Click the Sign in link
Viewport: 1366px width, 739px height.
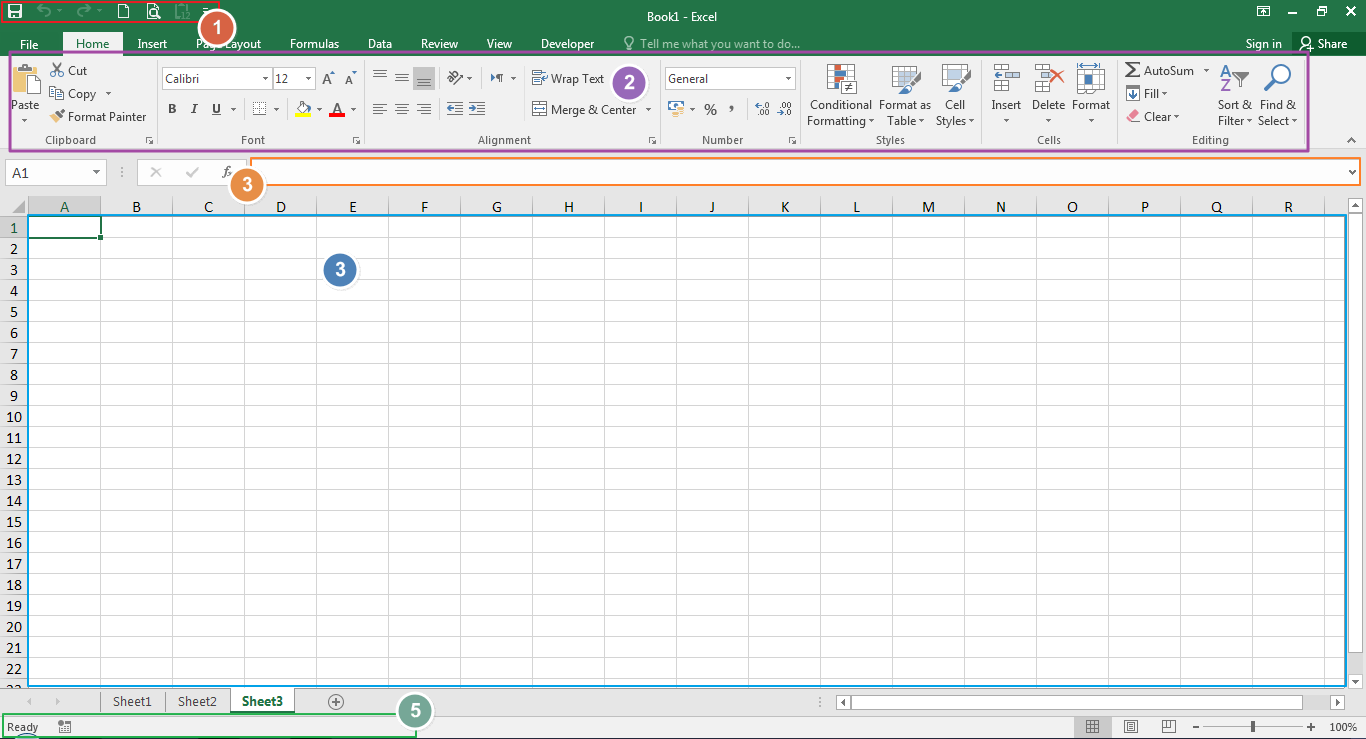1263,44
